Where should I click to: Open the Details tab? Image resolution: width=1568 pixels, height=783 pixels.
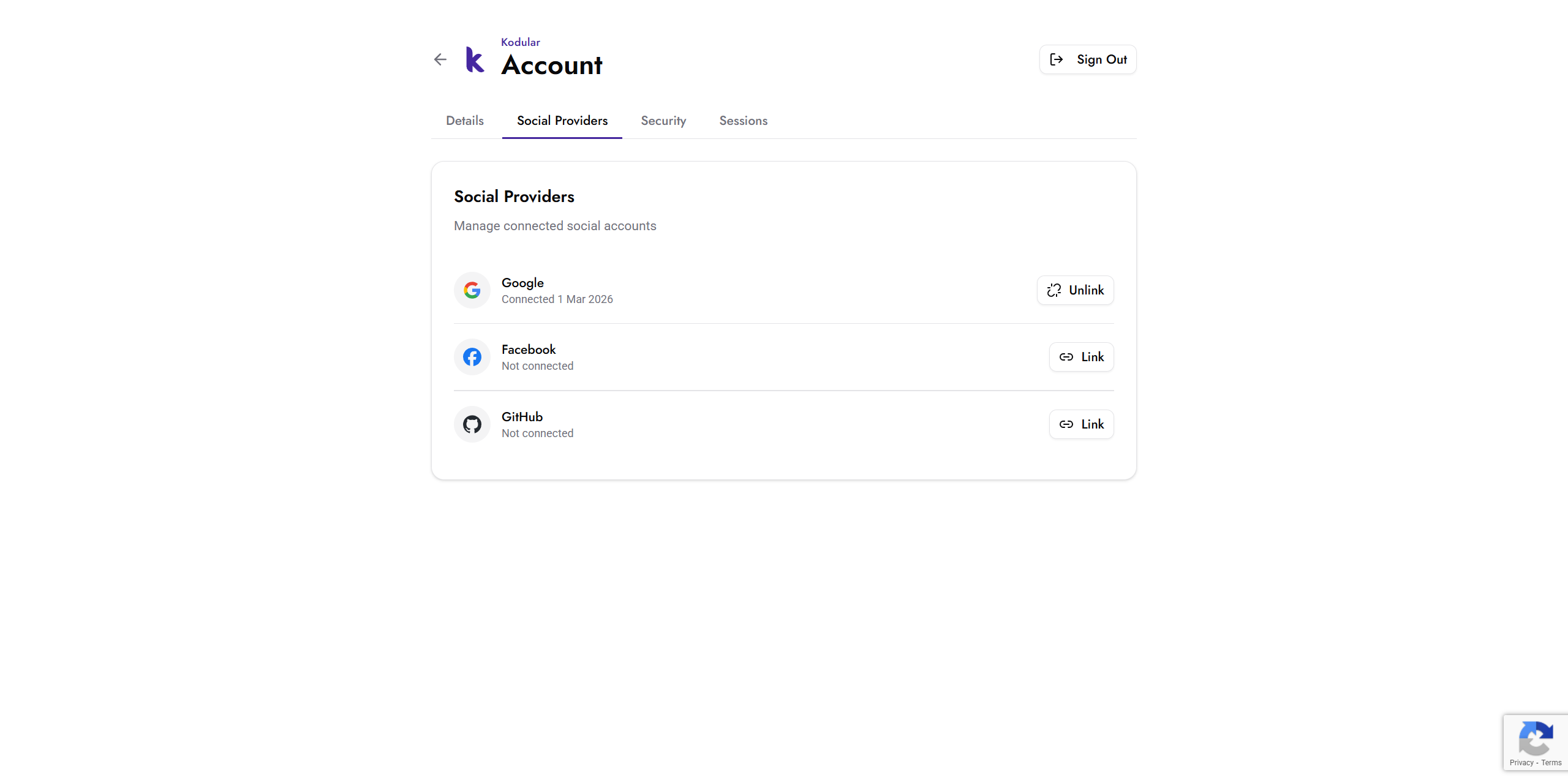464,121
